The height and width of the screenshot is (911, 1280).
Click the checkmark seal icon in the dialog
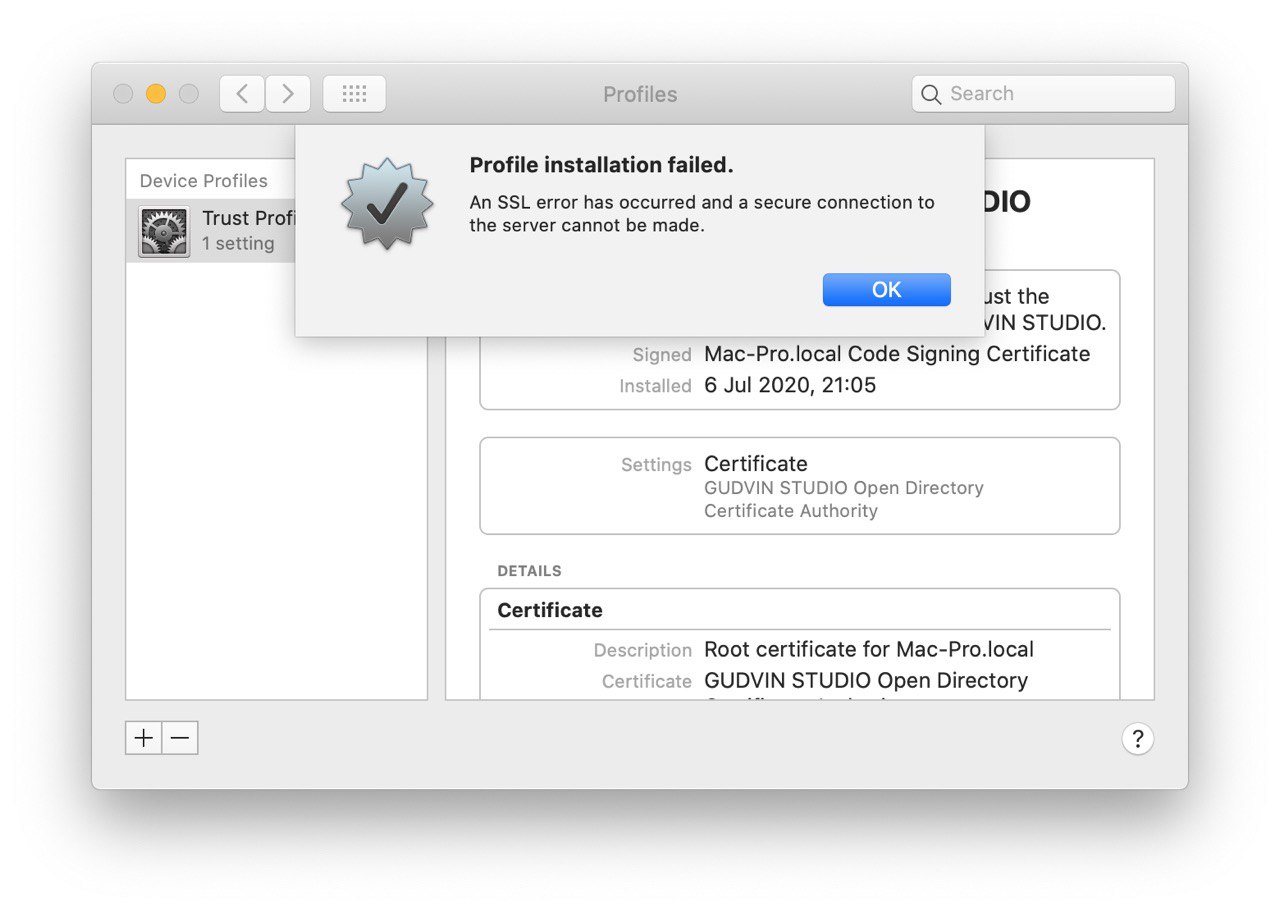(387, 204)
